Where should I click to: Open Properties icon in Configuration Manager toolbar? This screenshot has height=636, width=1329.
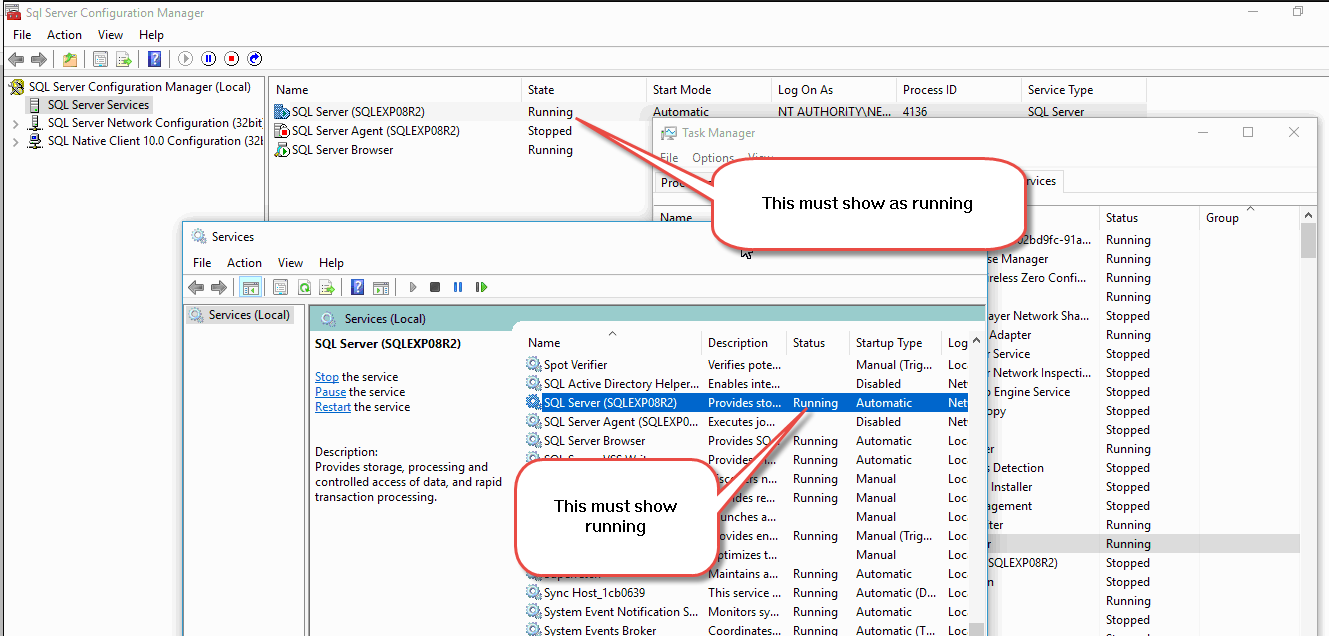point(101,59)
